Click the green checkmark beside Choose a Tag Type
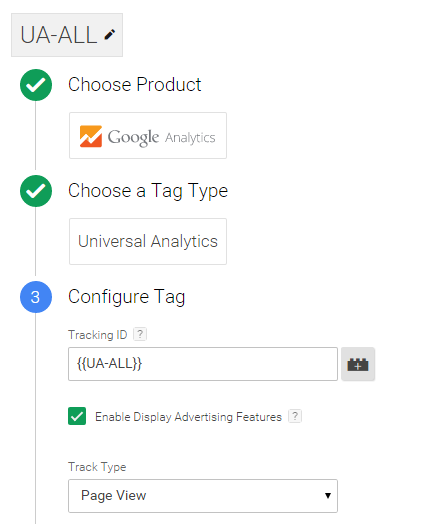 tap(36, 191)
